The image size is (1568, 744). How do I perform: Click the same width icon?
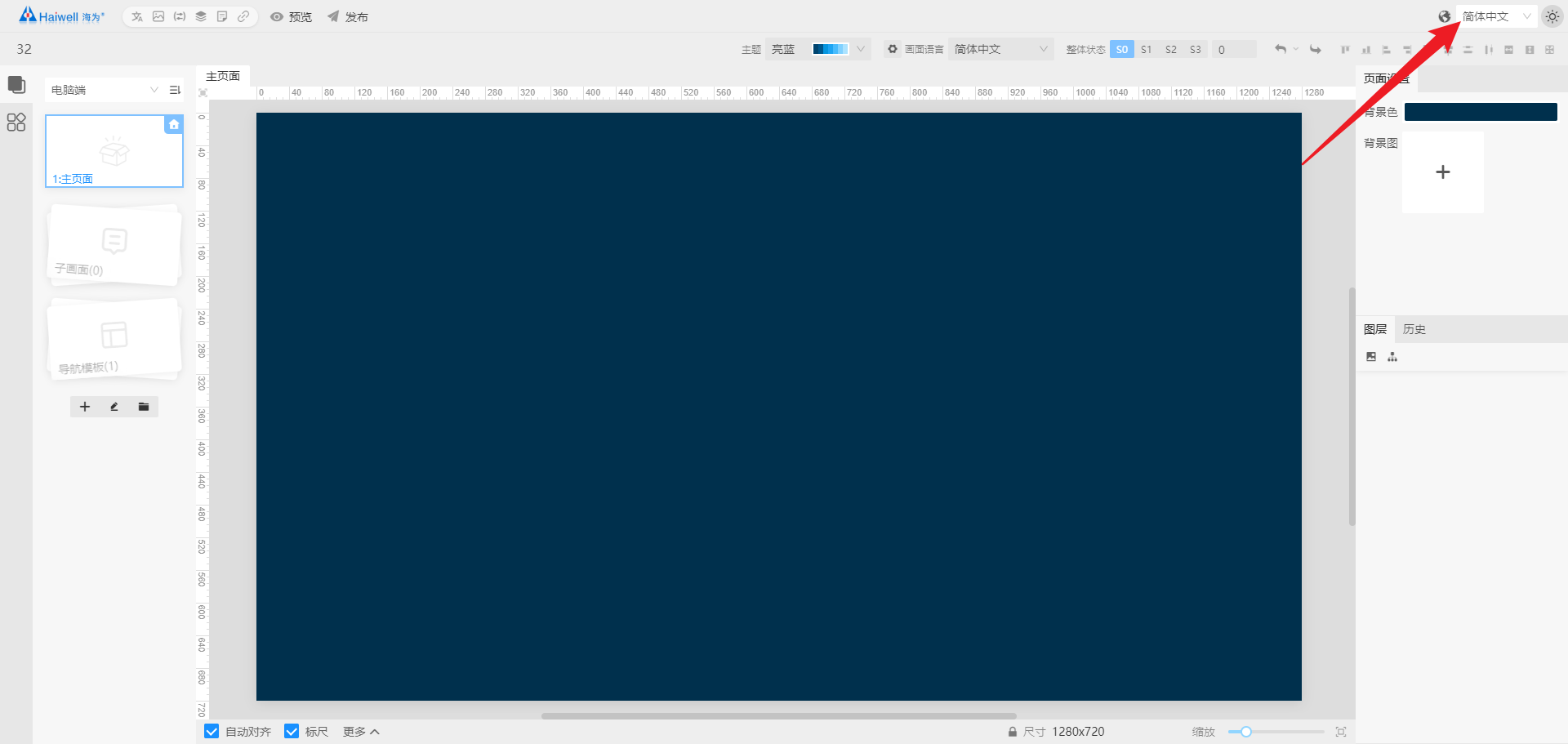tap(1508, 50)
